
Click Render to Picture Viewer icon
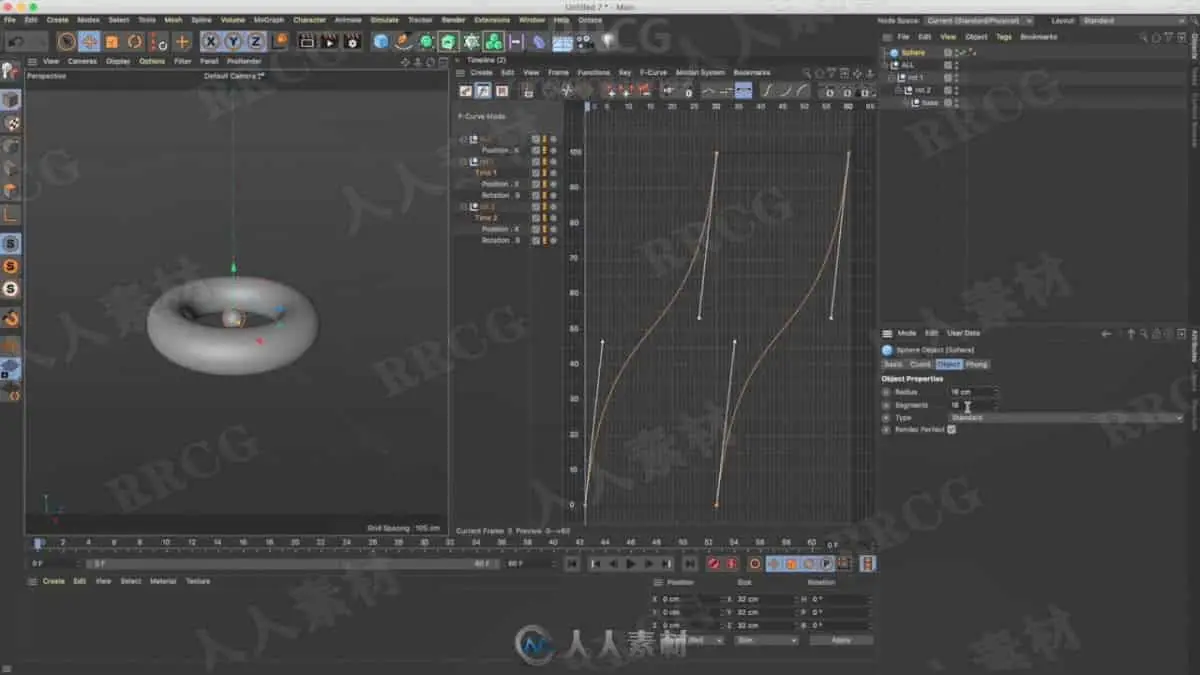pos(329,42)
